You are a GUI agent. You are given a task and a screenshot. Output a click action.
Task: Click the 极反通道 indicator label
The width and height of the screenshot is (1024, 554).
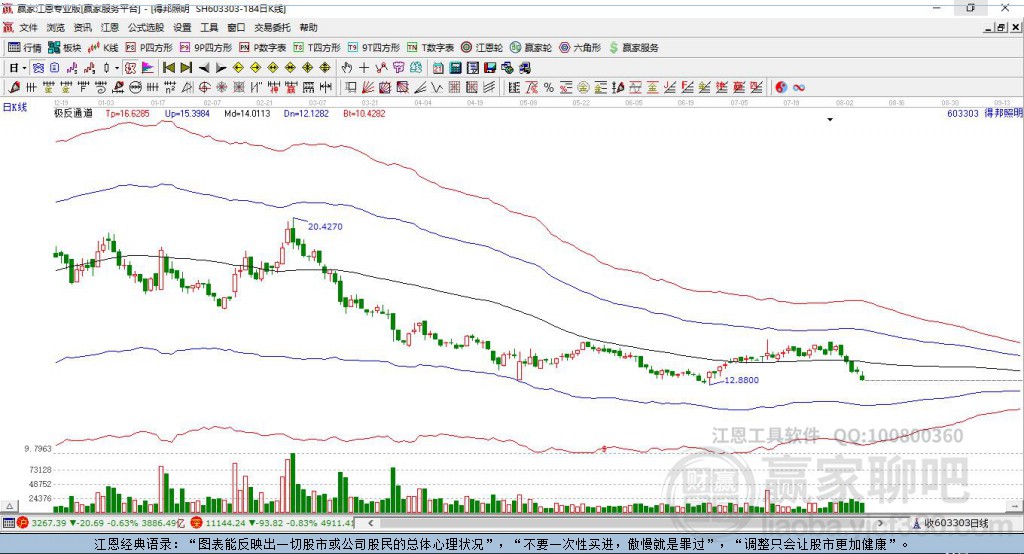click(73, 113)
